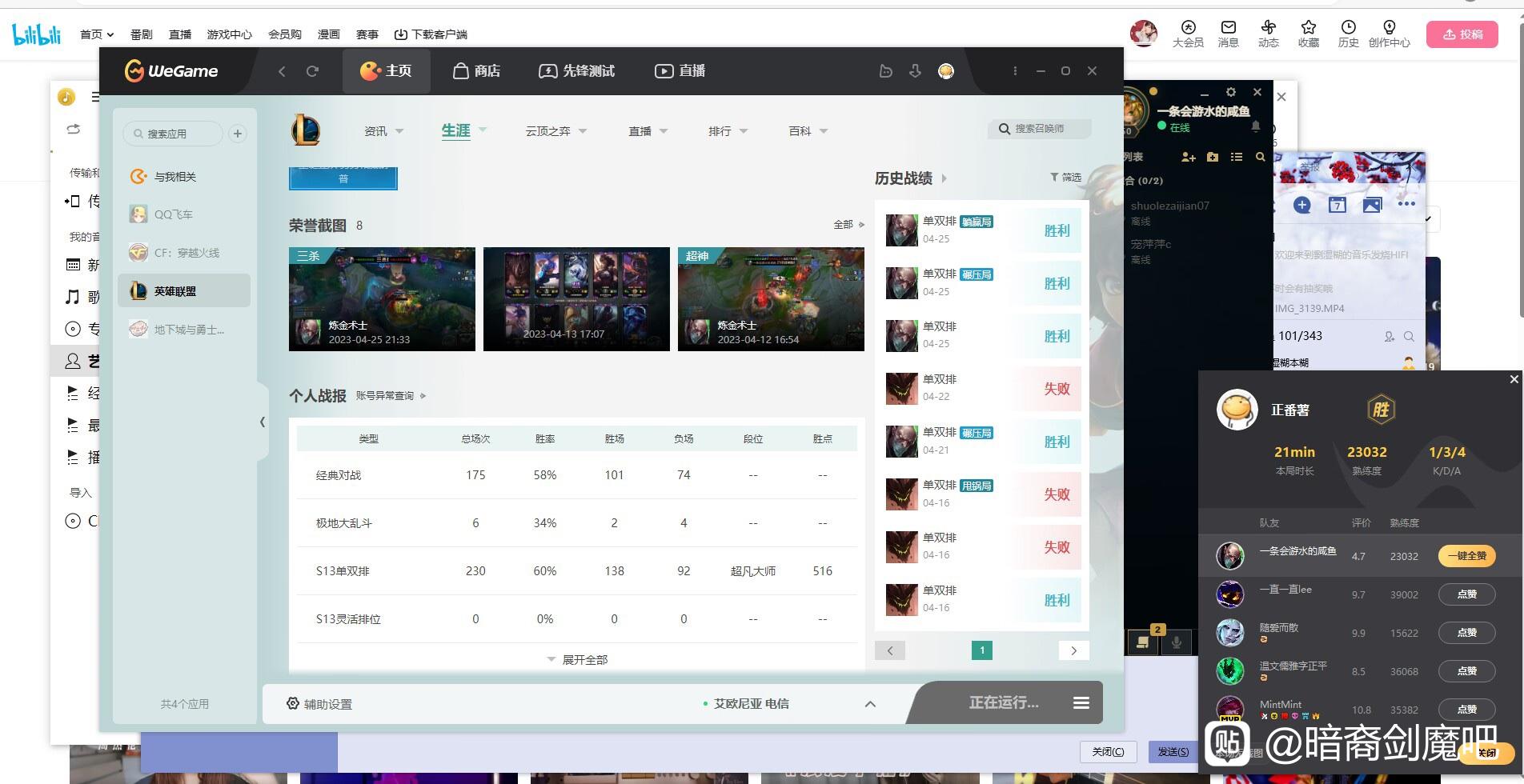Open image icon in chat window
This screenshot has width=1524, height=784.
point(1372,205)
